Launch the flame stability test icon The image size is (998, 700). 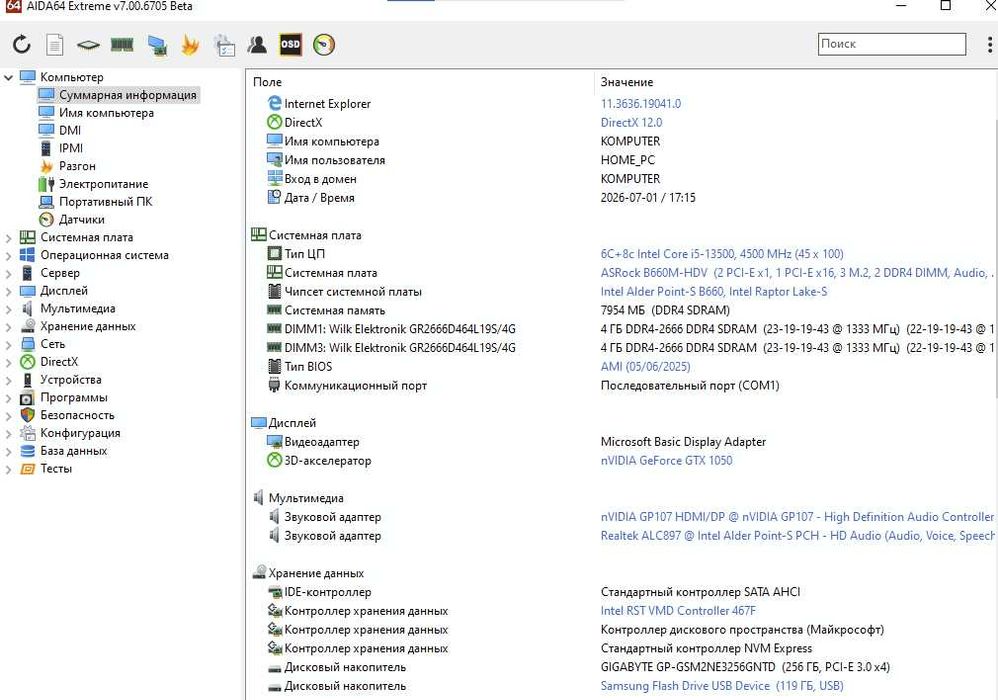[x=190, y=45]
